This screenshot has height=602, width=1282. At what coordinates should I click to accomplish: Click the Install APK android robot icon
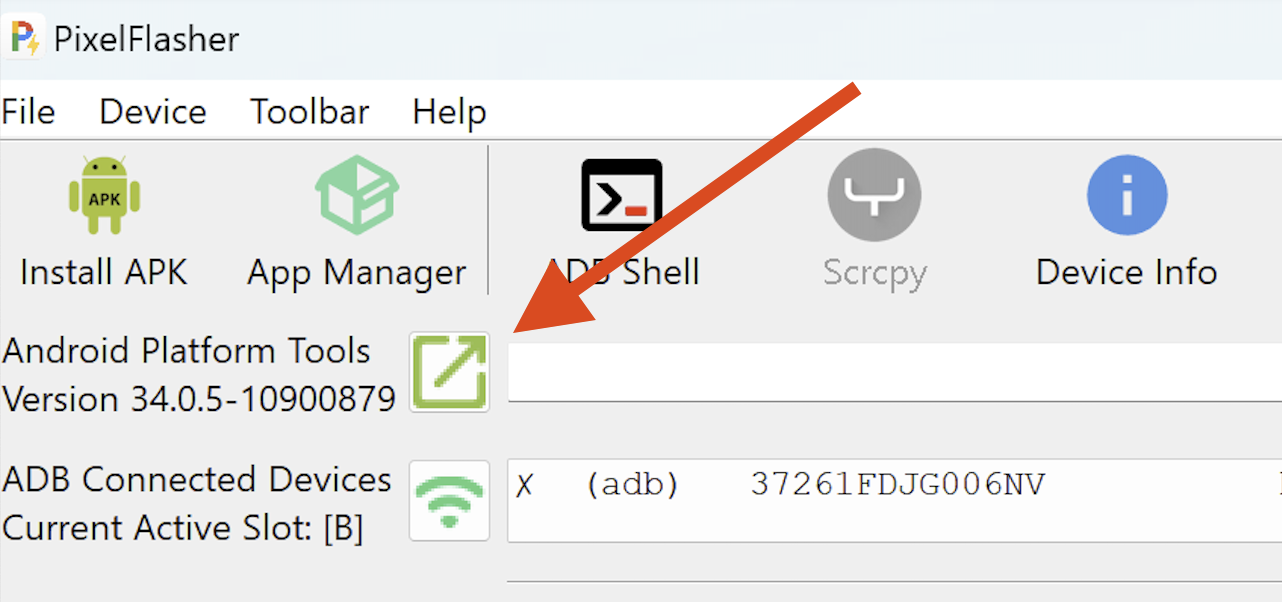[104, 195]
